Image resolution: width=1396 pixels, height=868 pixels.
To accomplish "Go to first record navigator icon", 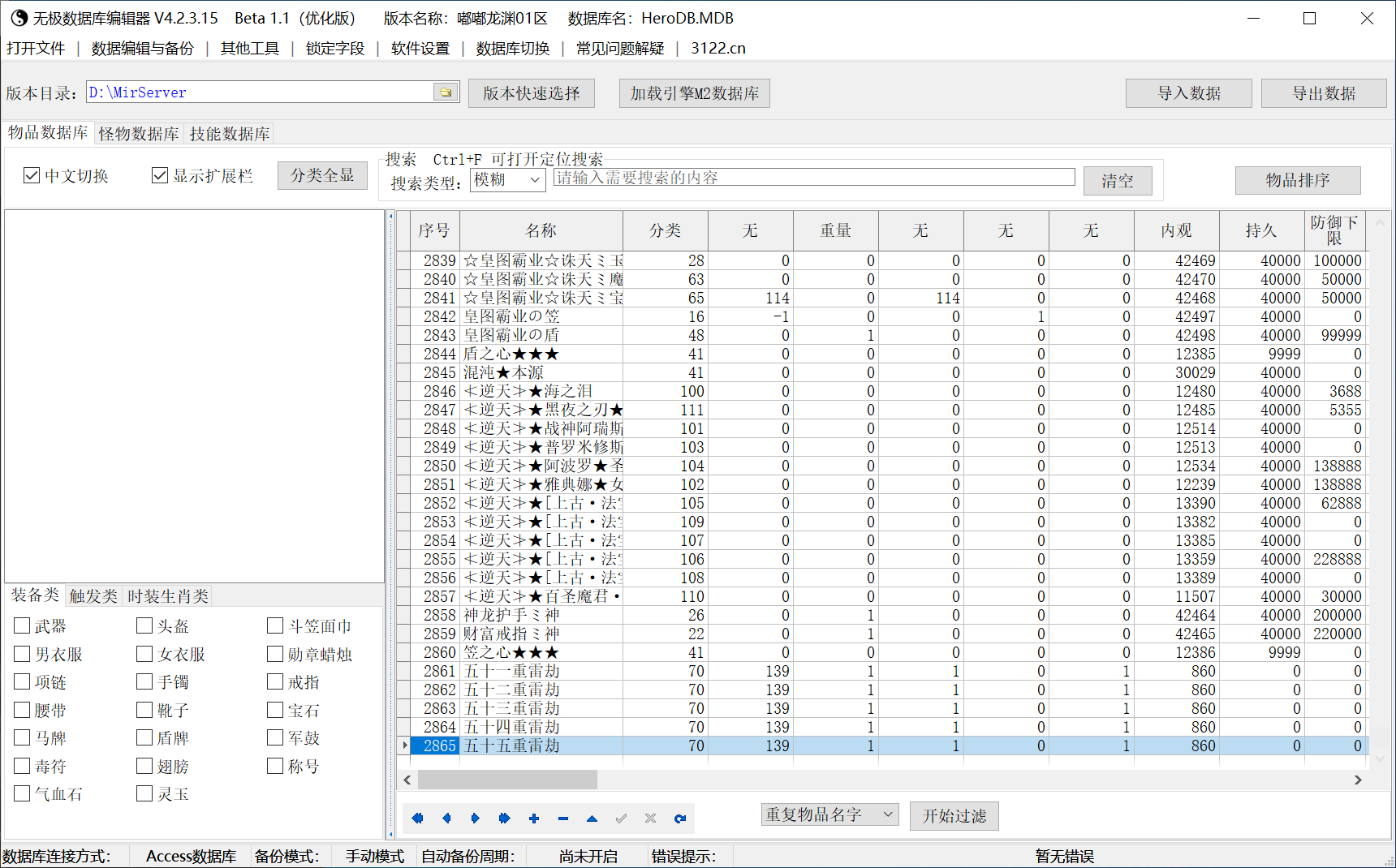I will (417, 818).
